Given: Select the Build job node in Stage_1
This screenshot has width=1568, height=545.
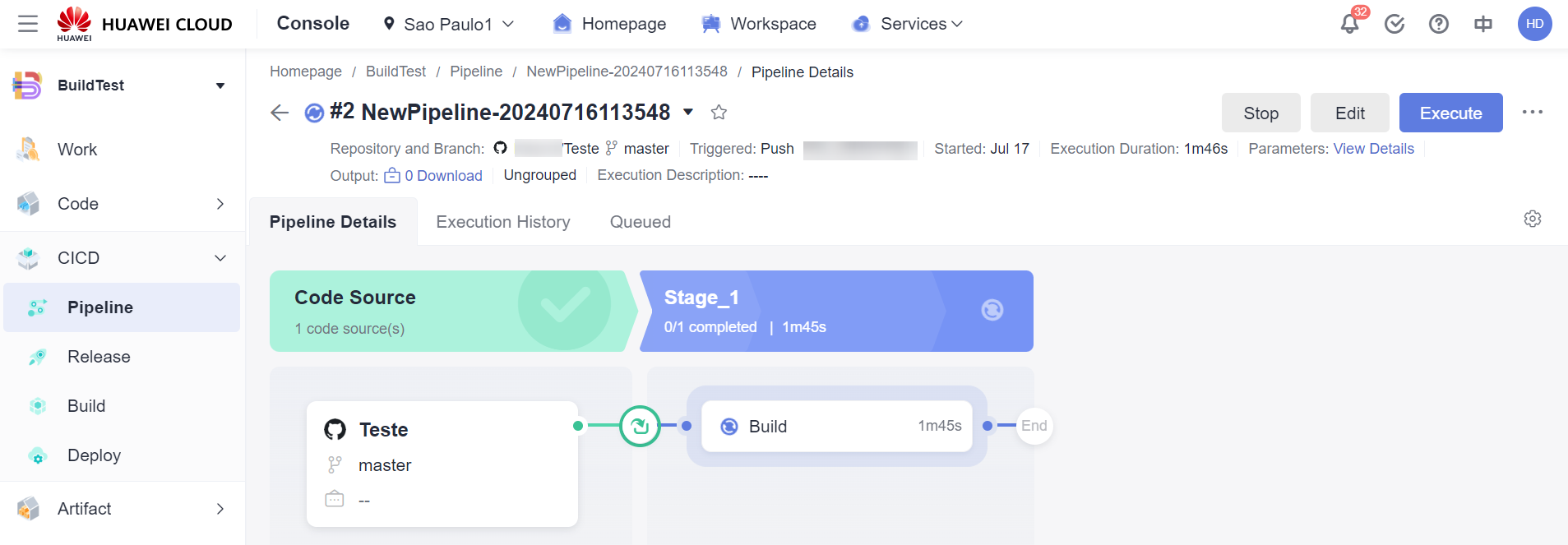Looking at the screenshot, I should [836, 426].
